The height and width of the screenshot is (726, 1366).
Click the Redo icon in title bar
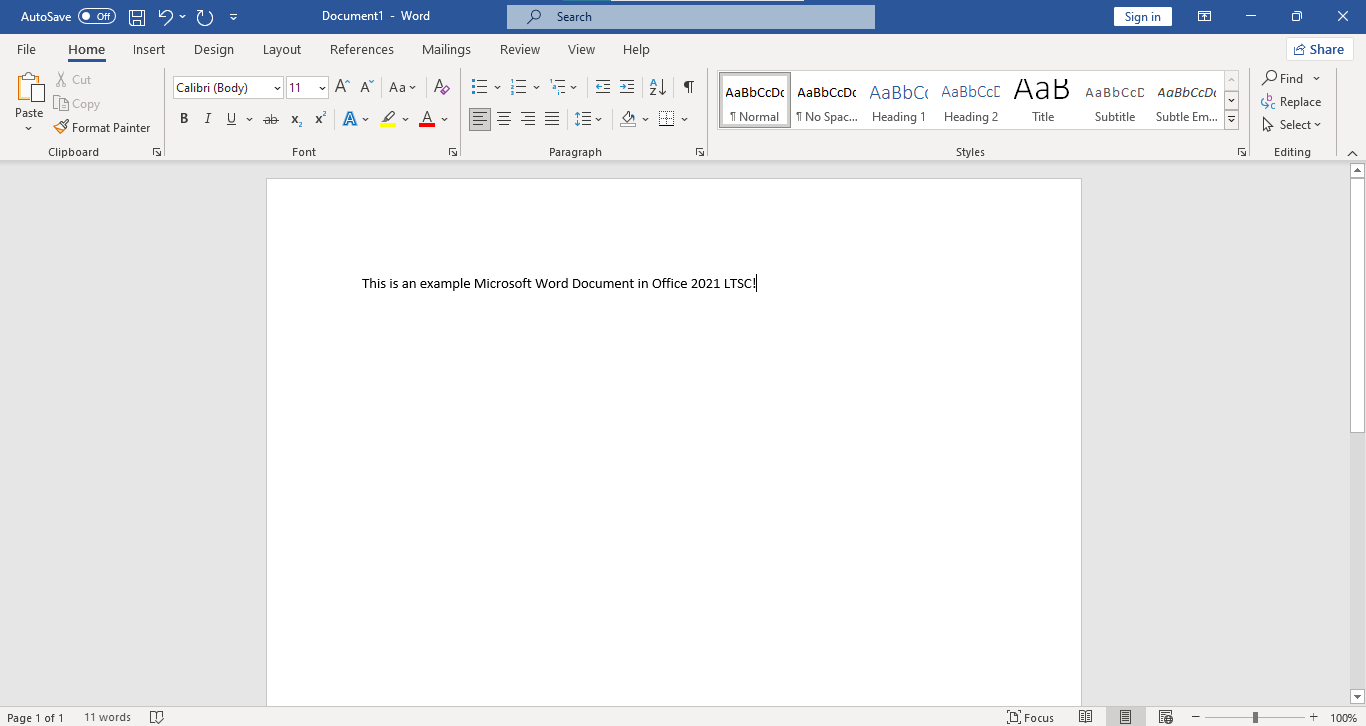(205, 17)
